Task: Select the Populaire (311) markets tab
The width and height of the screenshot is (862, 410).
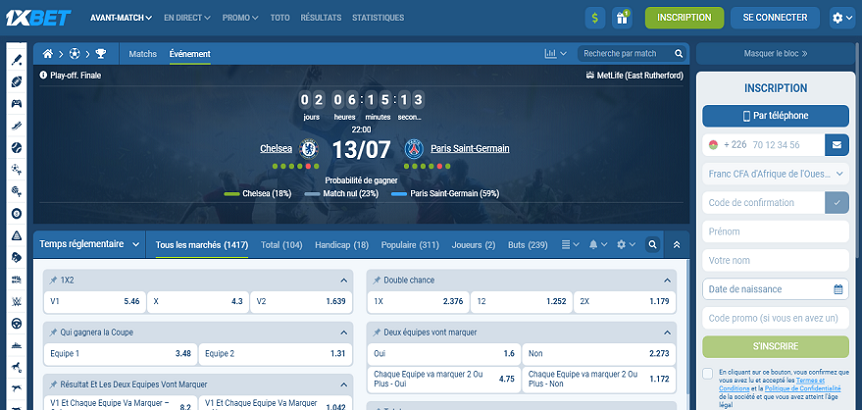Action: (410, 245)
